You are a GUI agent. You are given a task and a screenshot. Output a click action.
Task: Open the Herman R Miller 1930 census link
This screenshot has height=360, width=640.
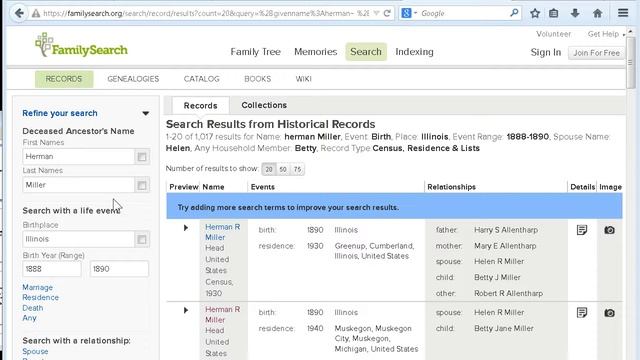[222, 232]
